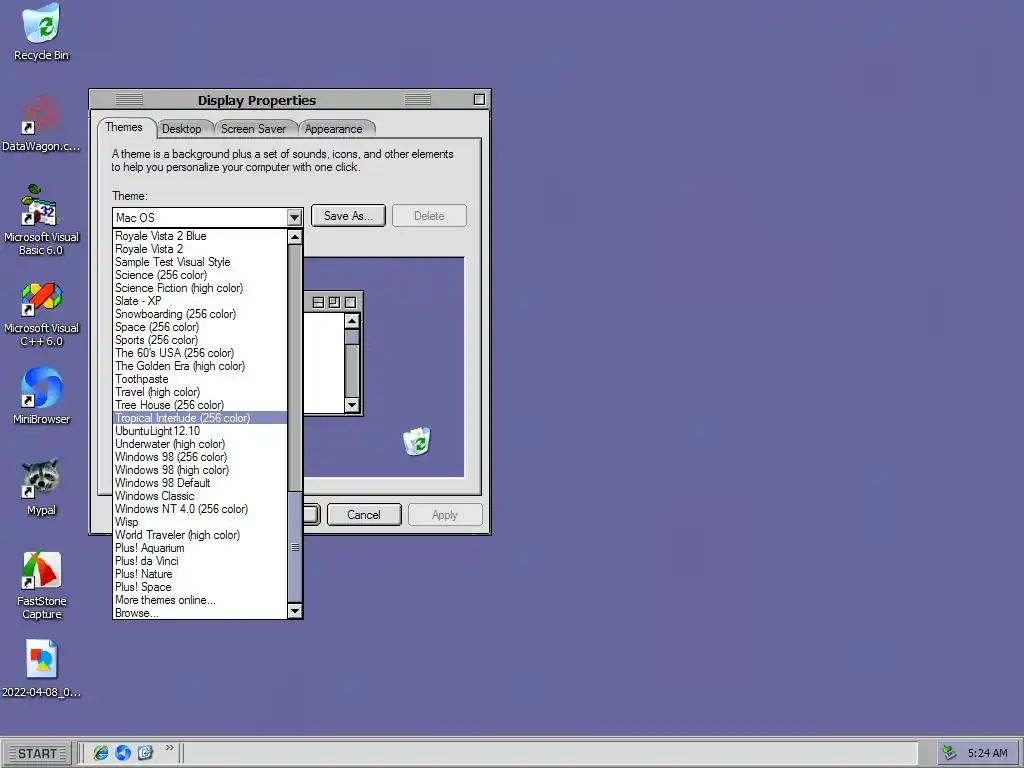The height and width of the screenshot is (768, 1024).
Task: Choose Underwater (high color) theme
Action: tap(200, 444)
